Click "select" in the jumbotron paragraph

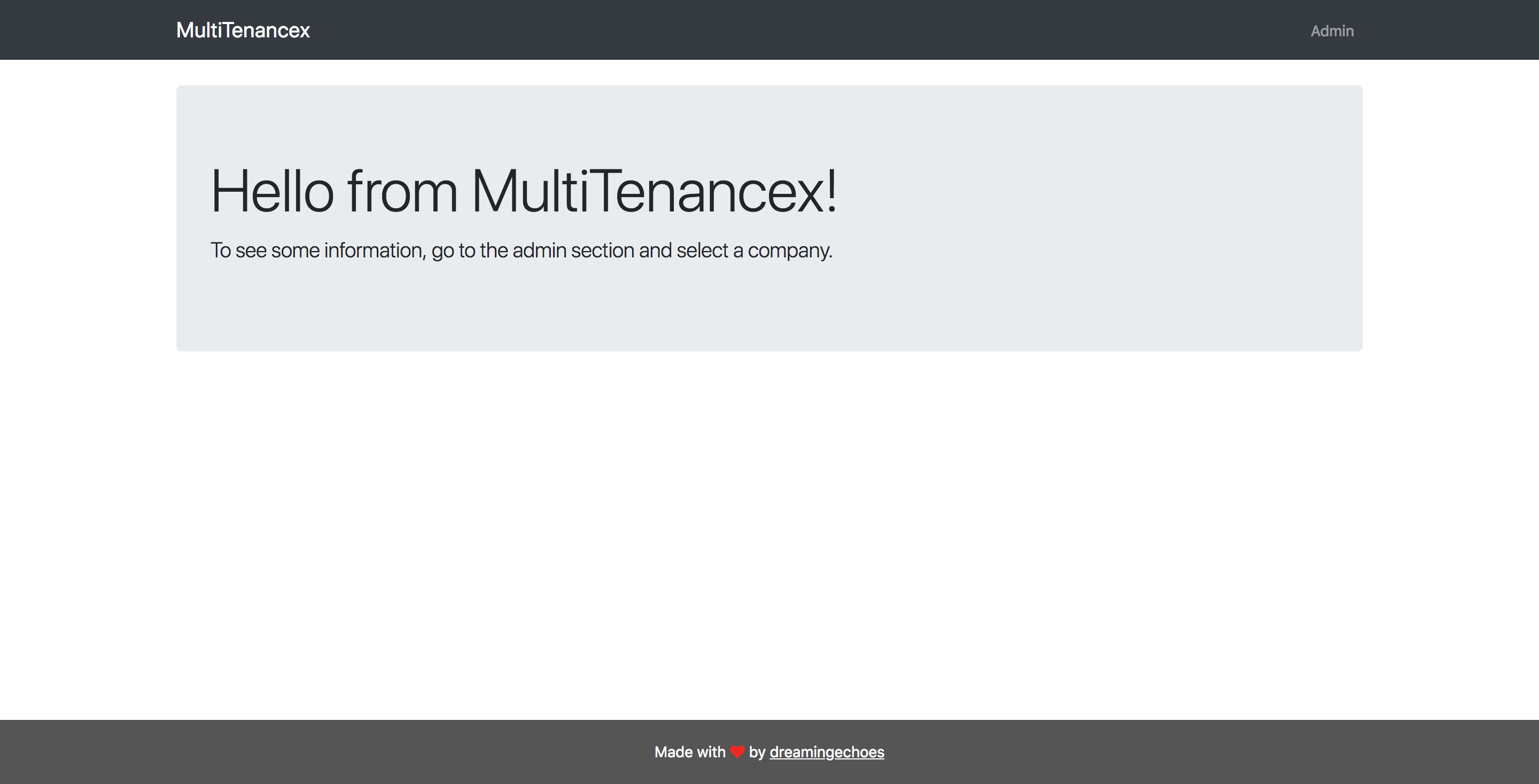tap(702, 250)
